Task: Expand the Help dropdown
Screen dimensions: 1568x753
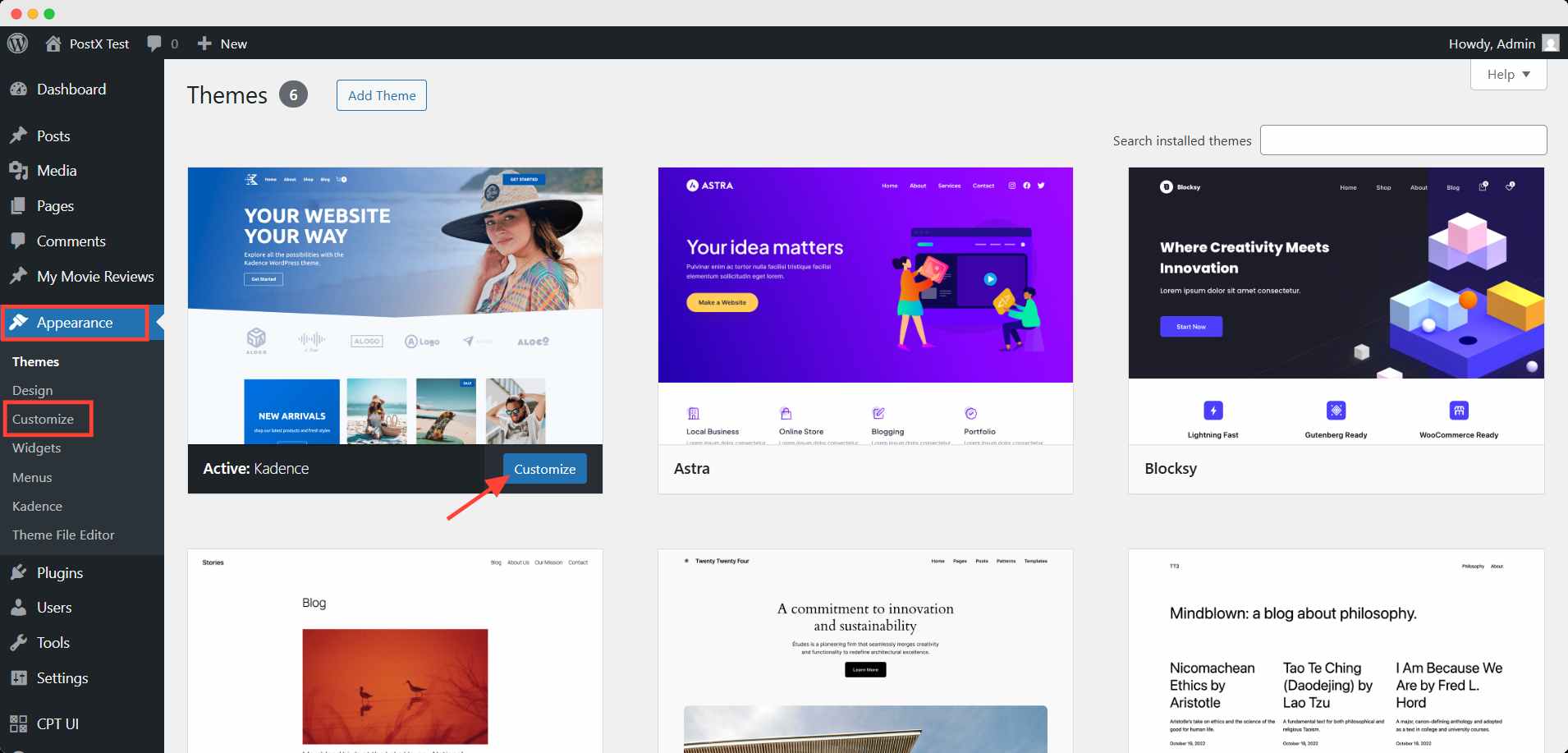Action: pos(1508,74)
